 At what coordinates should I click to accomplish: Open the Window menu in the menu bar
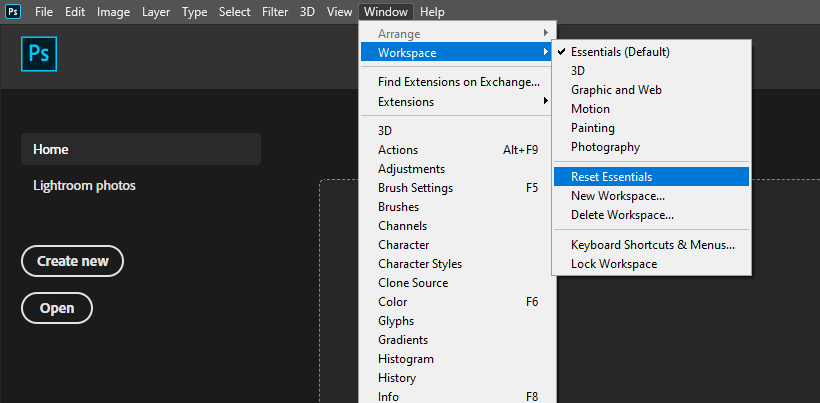pos(385,12)
